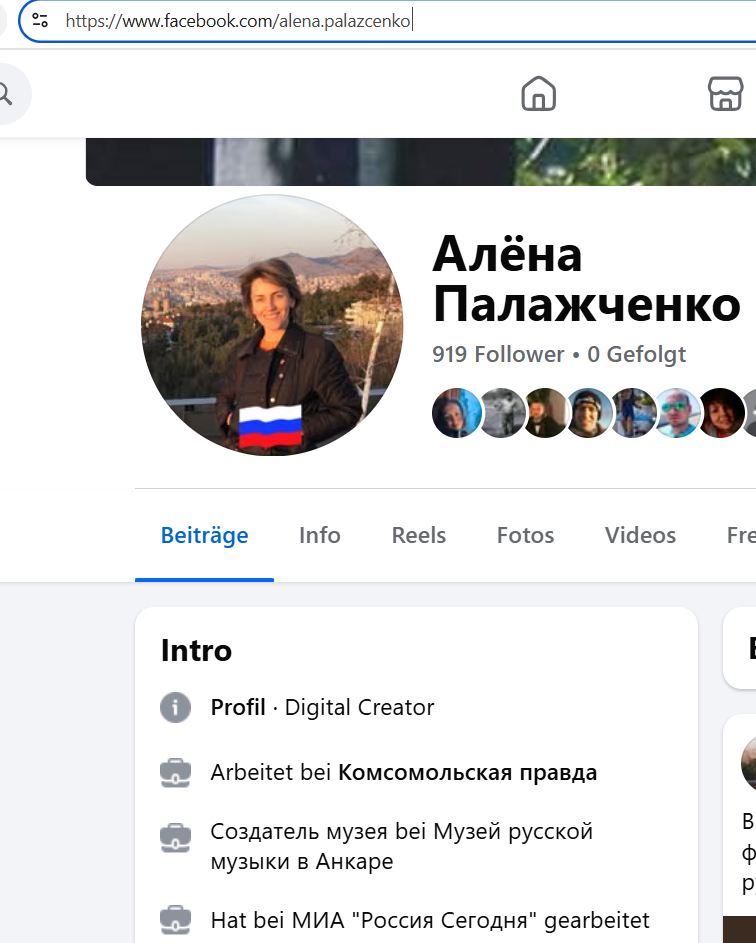756x943 pixels.
Task: Open the Marketplace storefront icon
Action: pos(725,93)
